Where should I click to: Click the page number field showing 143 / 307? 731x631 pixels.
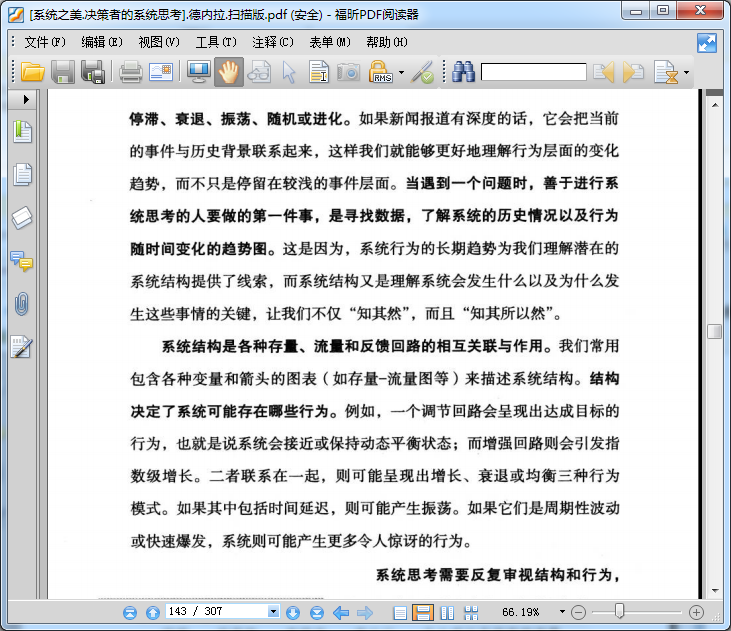click(217, 611)
